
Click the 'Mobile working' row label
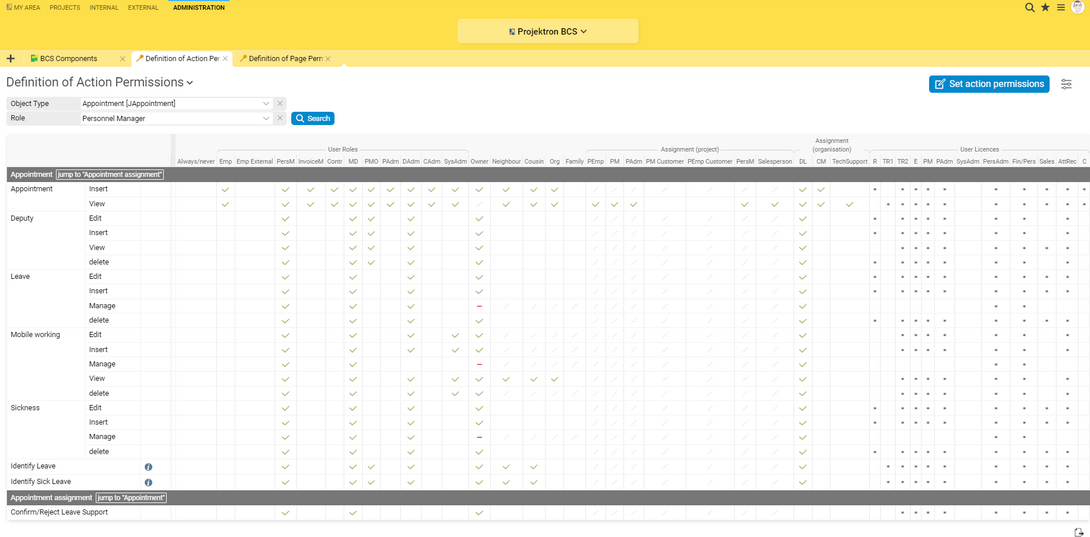point(35,335)
